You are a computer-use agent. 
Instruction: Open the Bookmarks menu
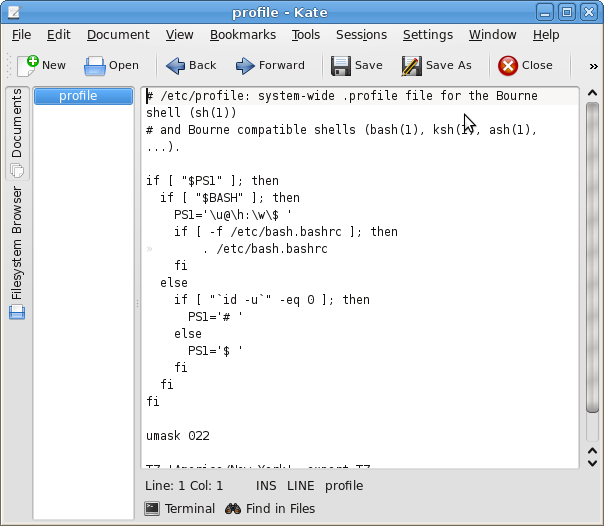click(242, 35)
